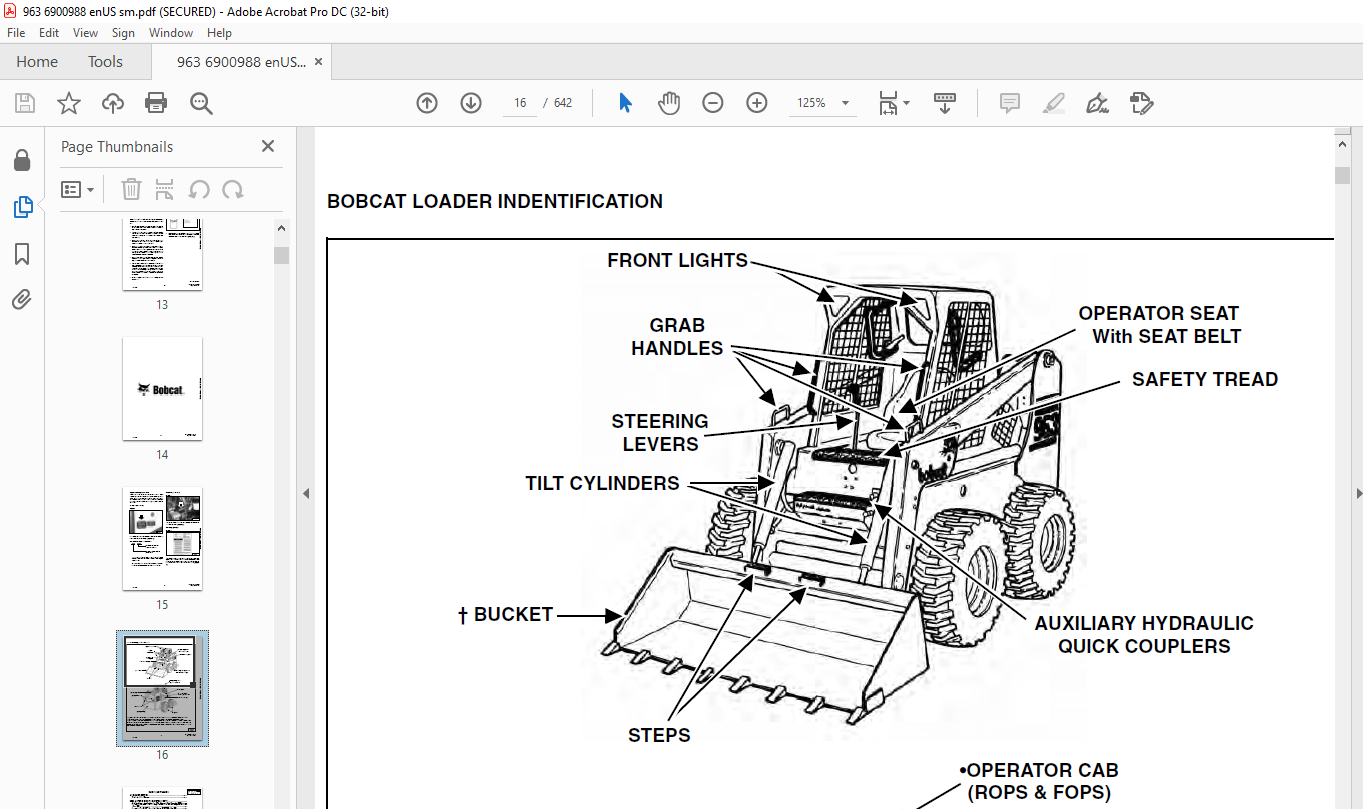Click the GRAB HANDLES label
The height and width of the screenshot is (809, 1363).
(x=677, y=337)
